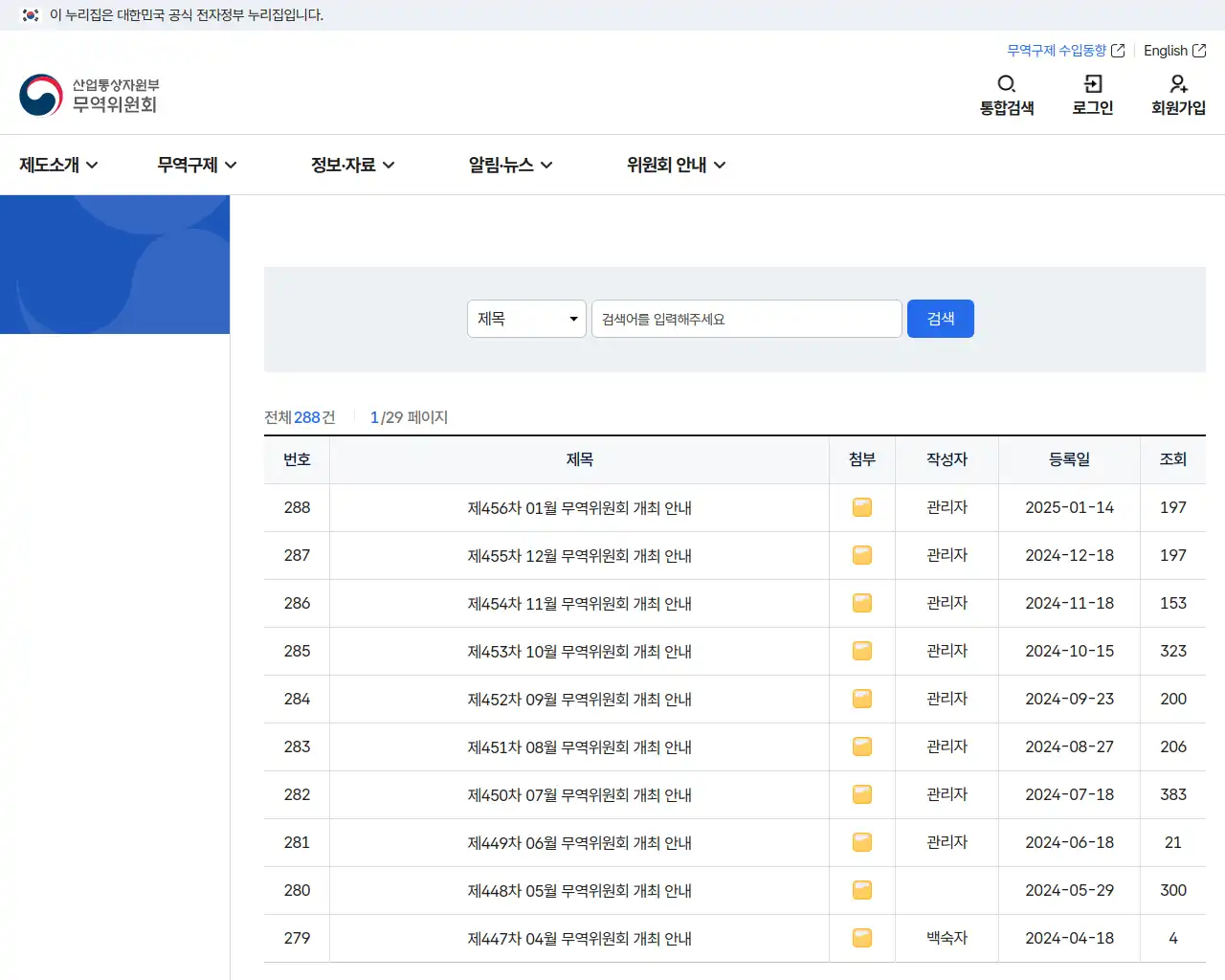Select the date 2024-05-29
Screen dimensions: 1225x980
click(1070, 890)
